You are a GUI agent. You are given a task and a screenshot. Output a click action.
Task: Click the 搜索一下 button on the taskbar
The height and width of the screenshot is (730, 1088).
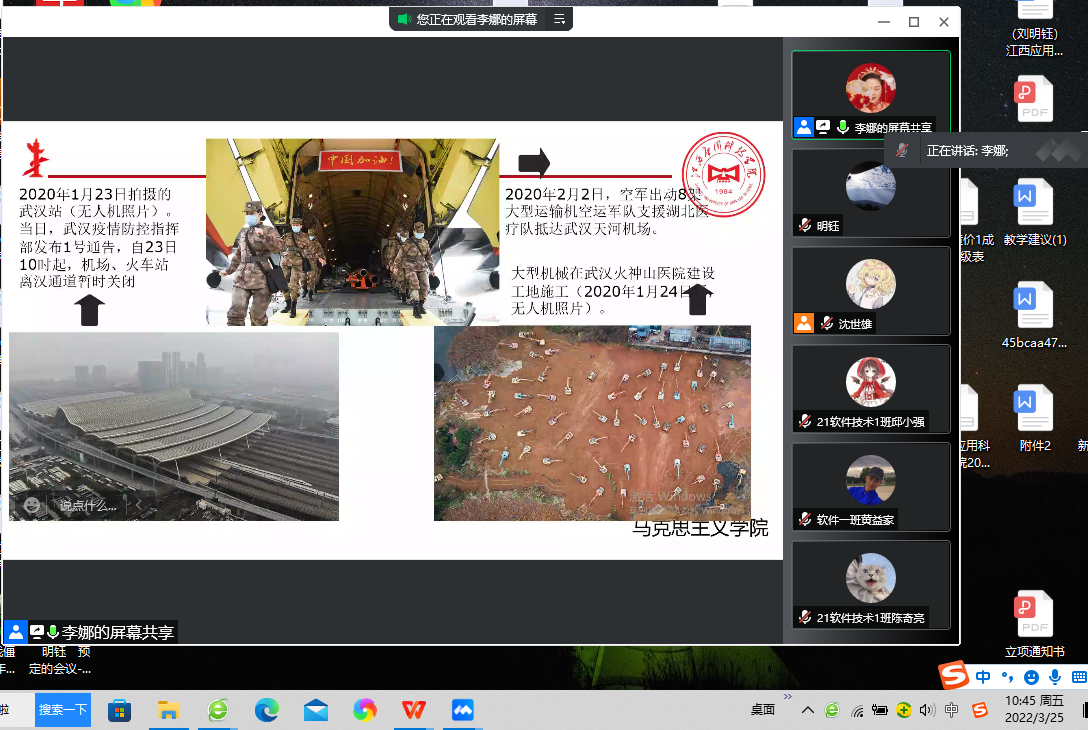click(x=62, y=710)
